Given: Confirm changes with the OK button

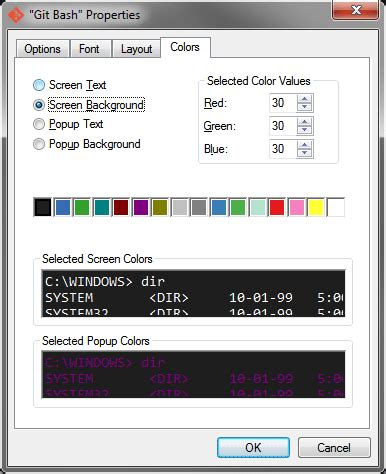Looking at the screenshot, I should tap(253, 447).
